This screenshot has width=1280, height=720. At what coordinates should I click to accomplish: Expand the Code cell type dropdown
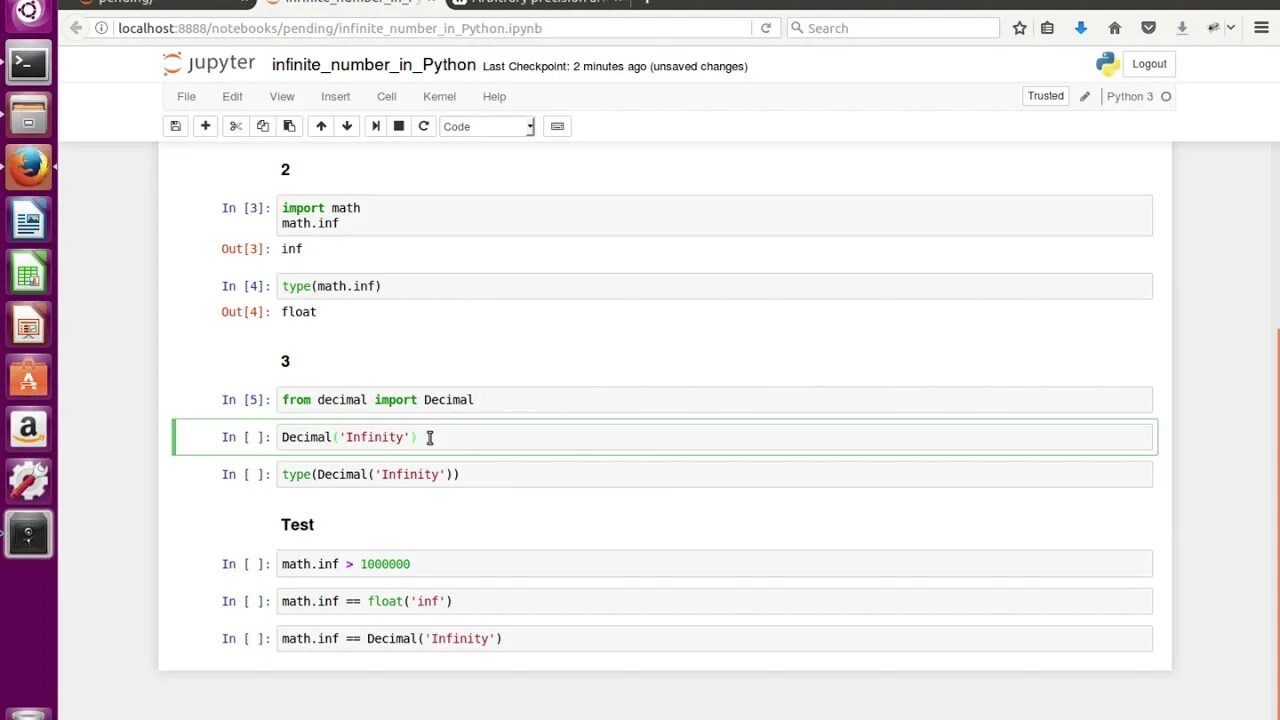488,127
